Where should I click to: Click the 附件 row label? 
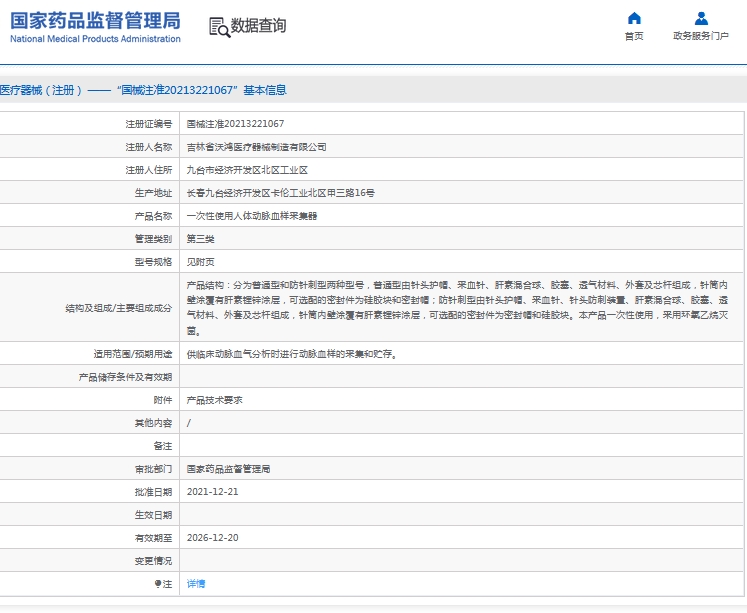point(163,400)
